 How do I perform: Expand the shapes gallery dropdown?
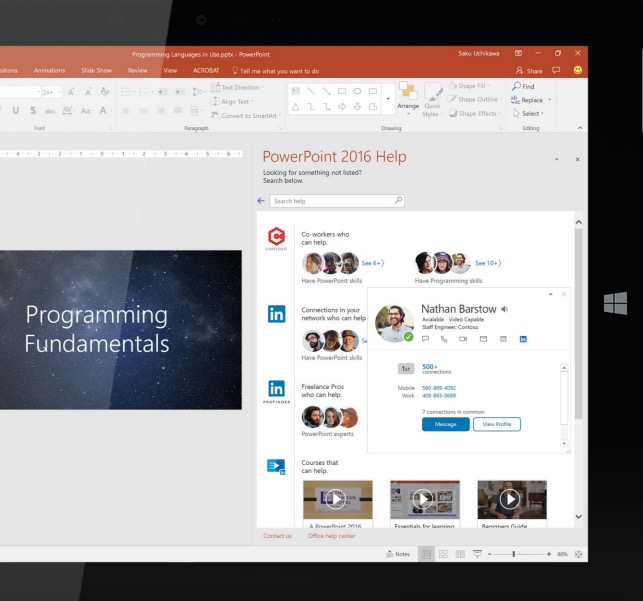388,98
